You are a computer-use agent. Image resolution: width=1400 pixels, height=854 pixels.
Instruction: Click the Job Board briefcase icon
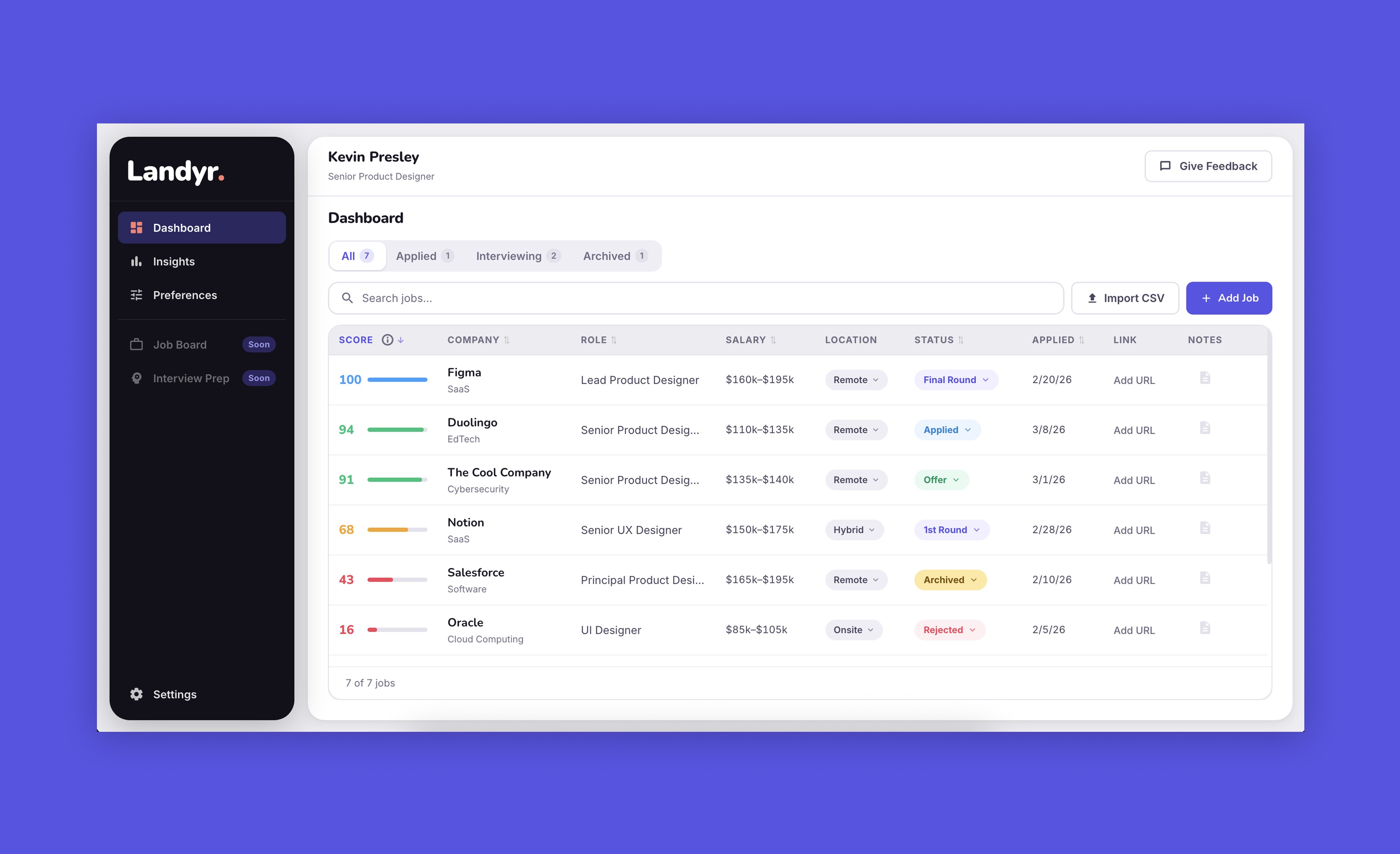tap(136, 345)
